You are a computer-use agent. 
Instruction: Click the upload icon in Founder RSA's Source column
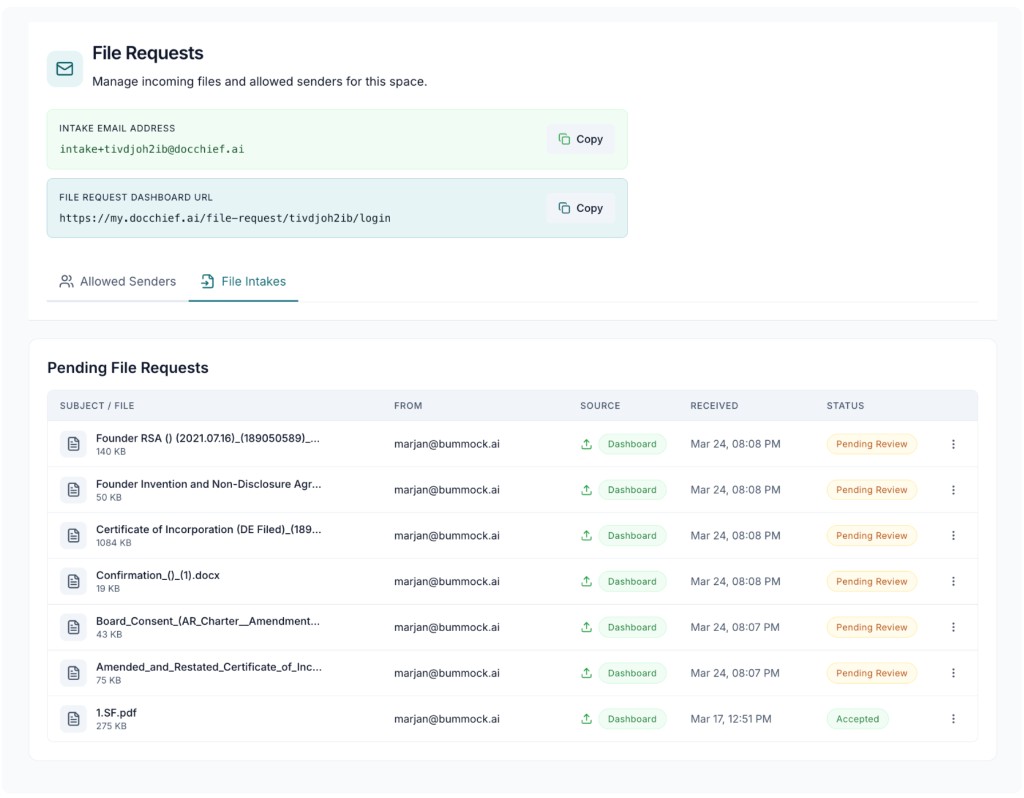(586, 443)
